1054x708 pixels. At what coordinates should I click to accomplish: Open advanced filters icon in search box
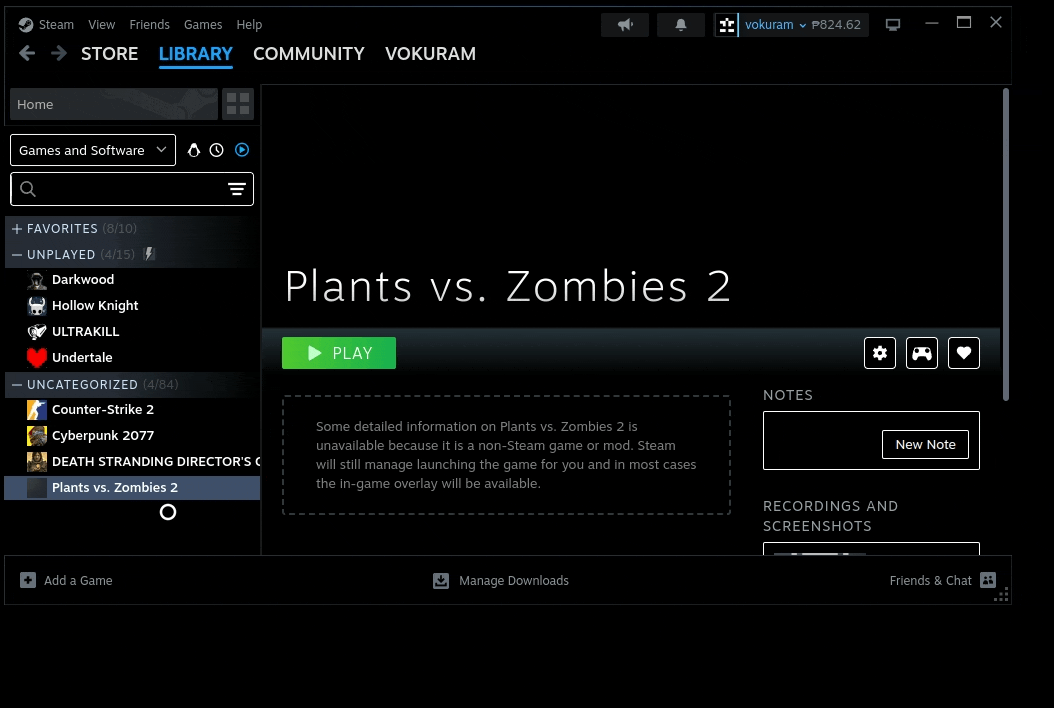(x=237, y=189)
